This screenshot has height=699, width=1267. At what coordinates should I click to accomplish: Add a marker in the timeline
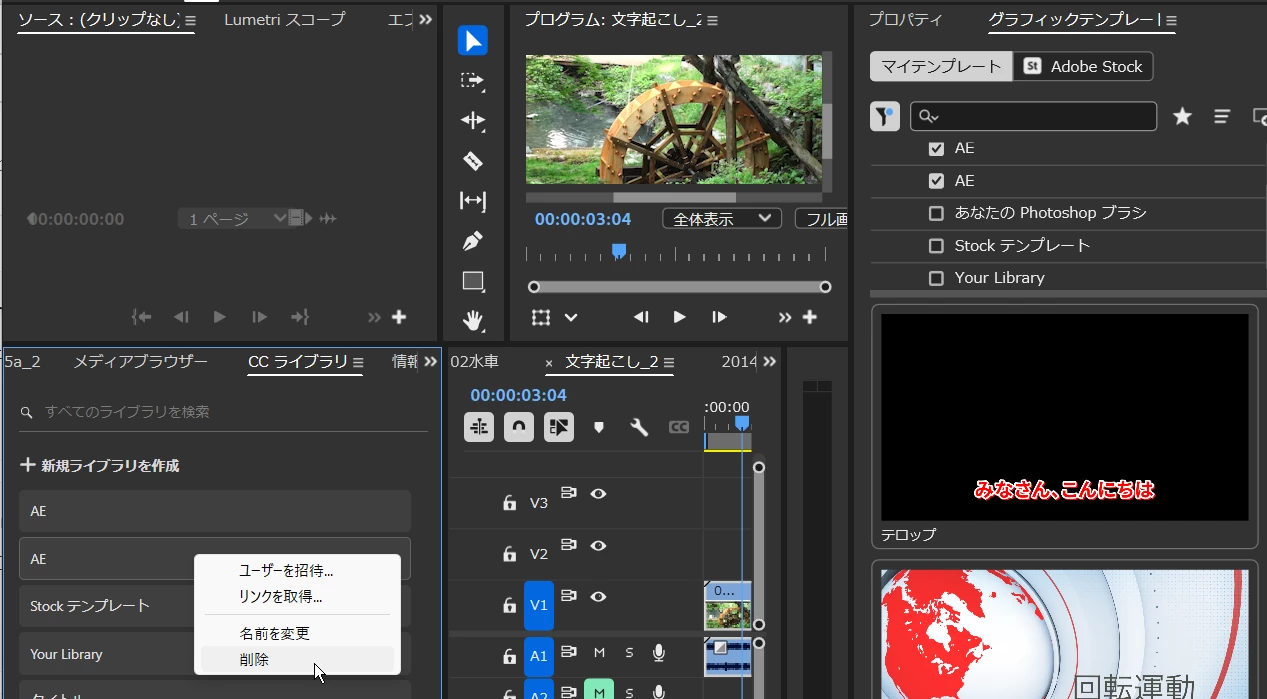point(599,427)
